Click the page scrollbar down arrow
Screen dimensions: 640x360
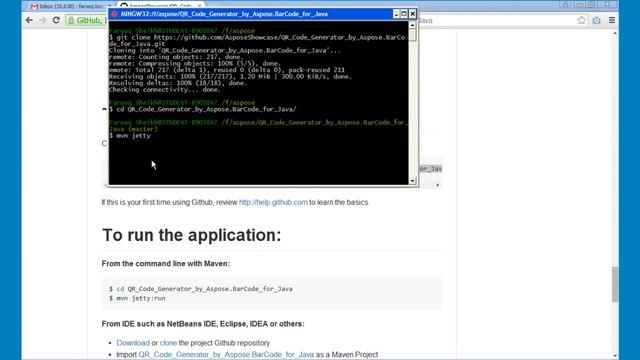pyautogui.click(x=615, y=356)
